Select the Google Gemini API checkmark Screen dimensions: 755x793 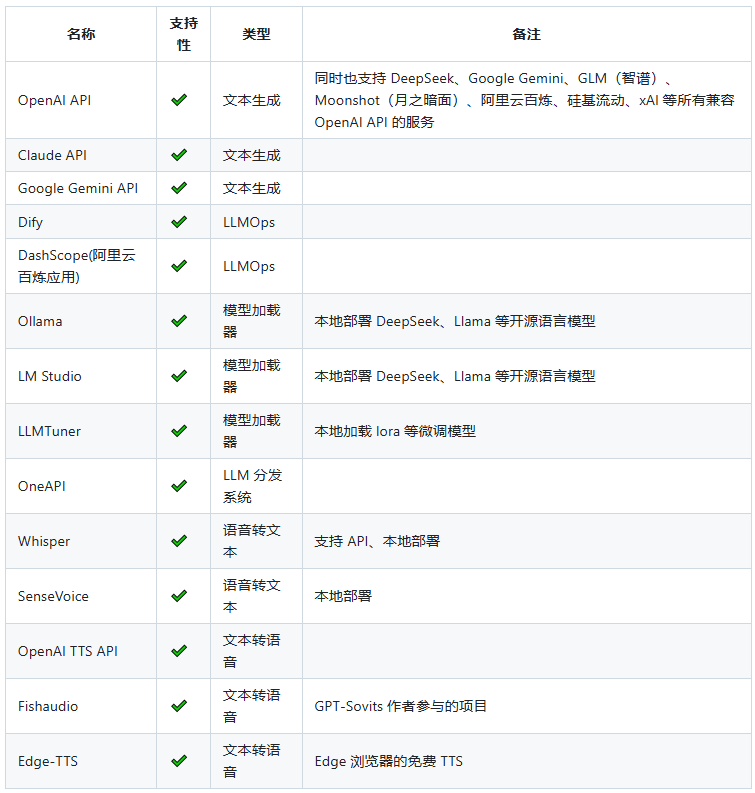[x=179, y=188]
